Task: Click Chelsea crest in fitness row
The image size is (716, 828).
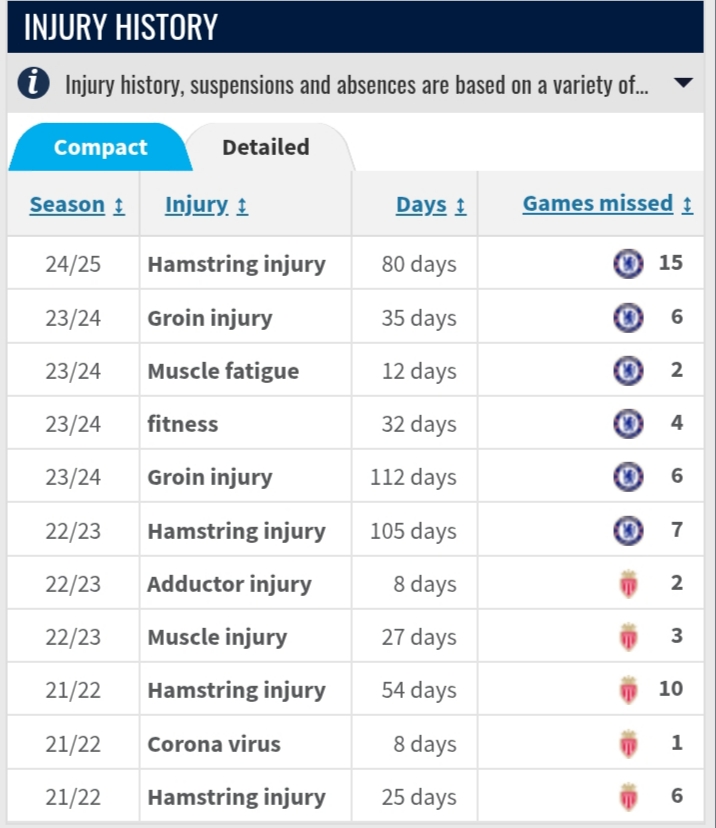Action: [628, 424]
